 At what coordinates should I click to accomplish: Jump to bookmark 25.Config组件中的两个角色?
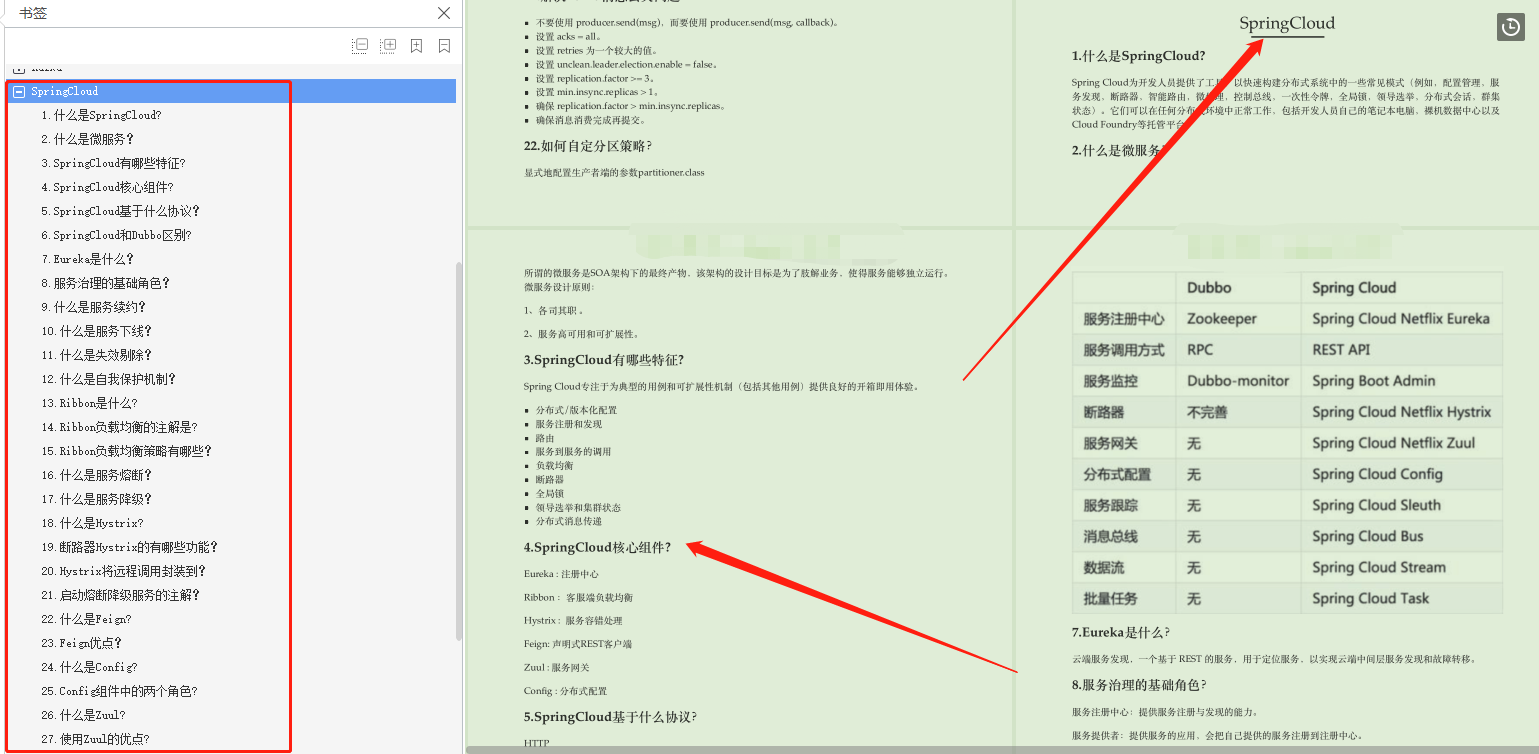(x=119, y=691)
